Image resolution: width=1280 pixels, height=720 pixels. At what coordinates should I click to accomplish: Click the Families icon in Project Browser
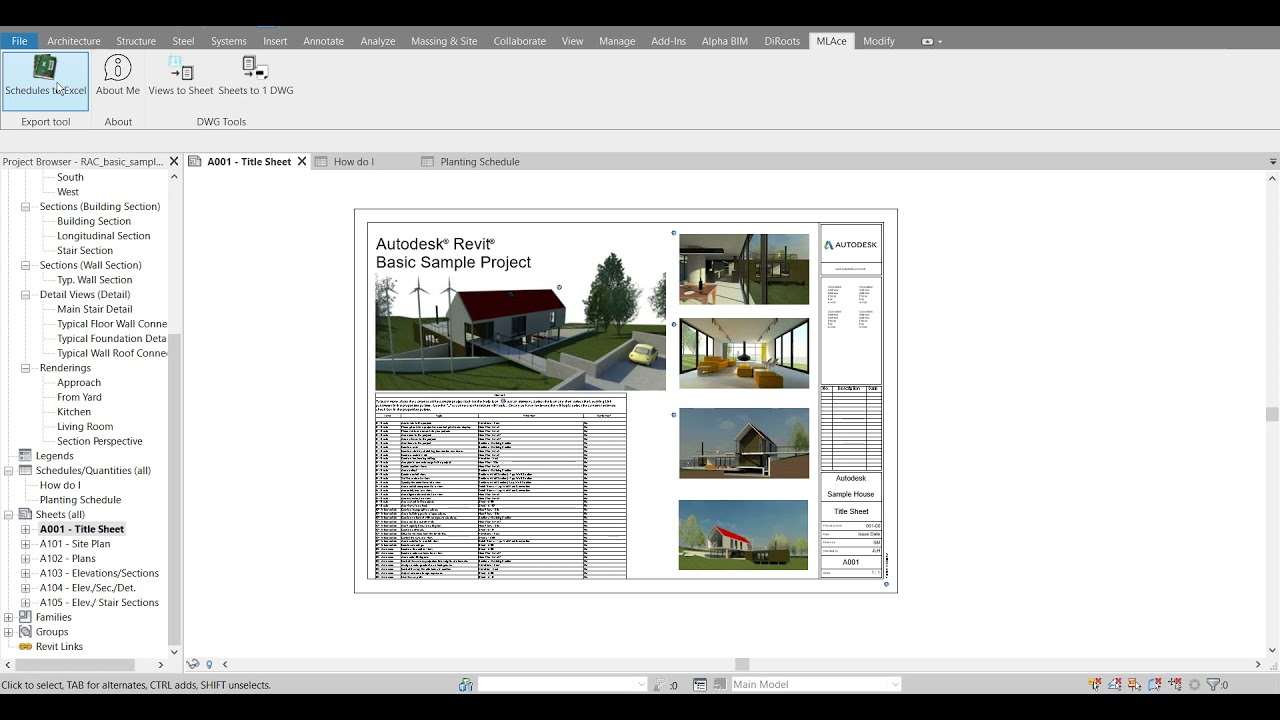pyautogui.click(x=26, y=617)
